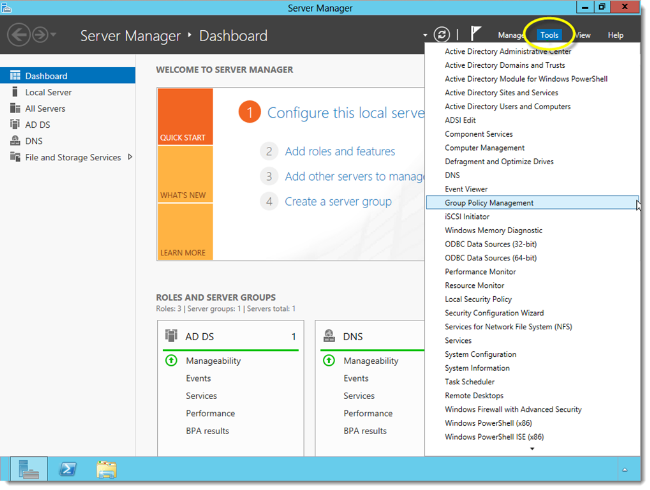The height and width of the screenshot is (490, 650).
Task: Click the Dashboard grid icon in sidebar
Action: click(x=15, y=75)
